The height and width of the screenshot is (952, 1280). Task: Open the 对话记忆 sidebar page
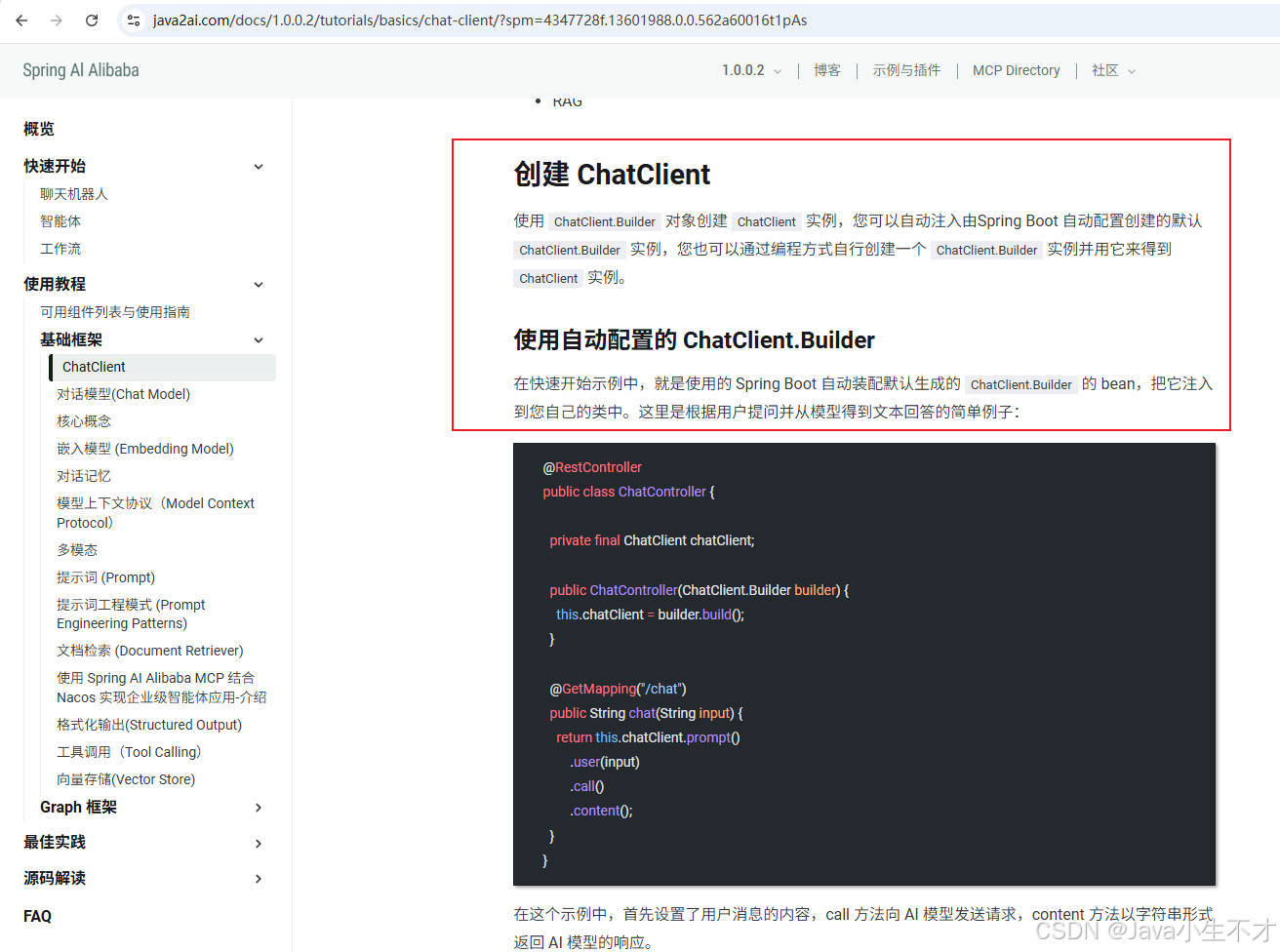point(84,476)
